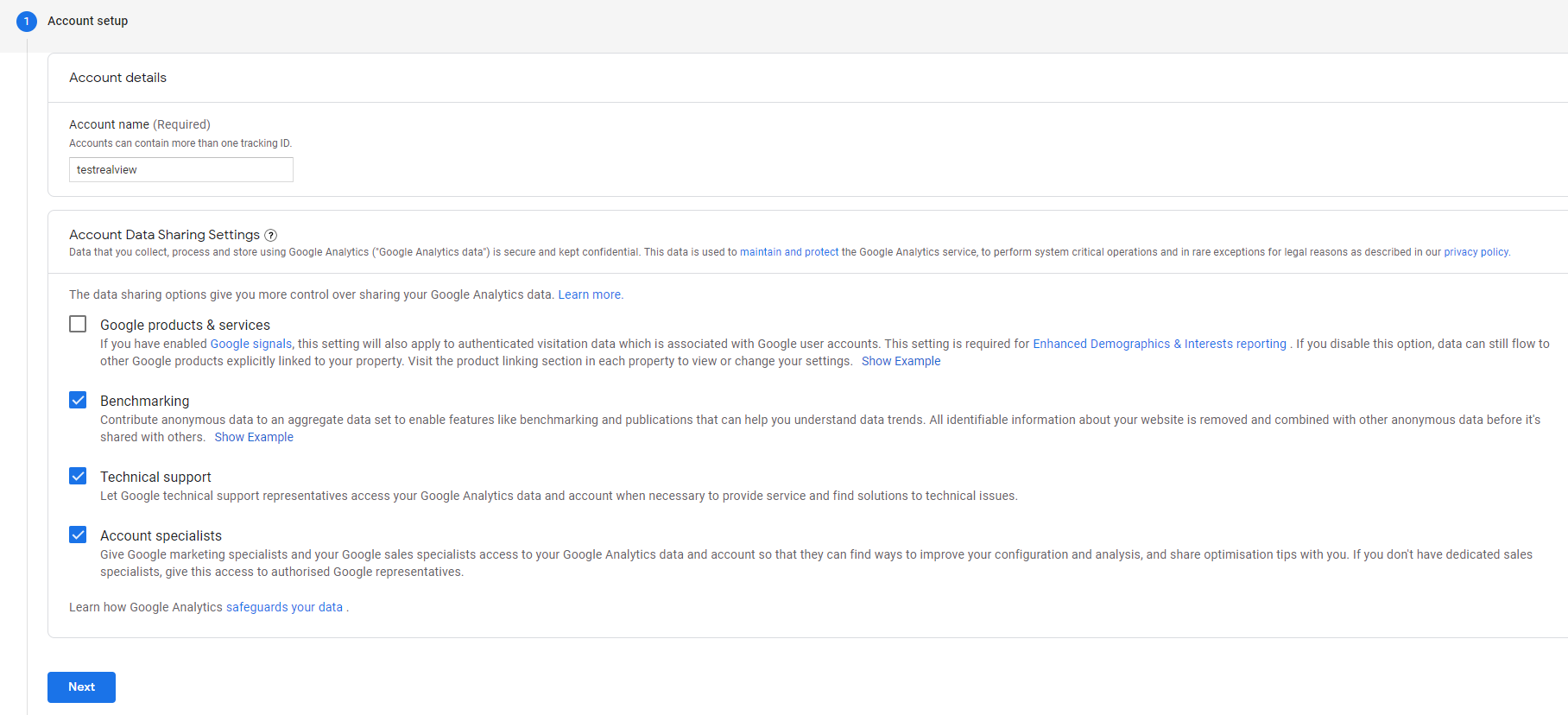Image resolution: width=1568 pixels, height=715 pixels.
Task: Click the Next button
Action: point(81,687)
